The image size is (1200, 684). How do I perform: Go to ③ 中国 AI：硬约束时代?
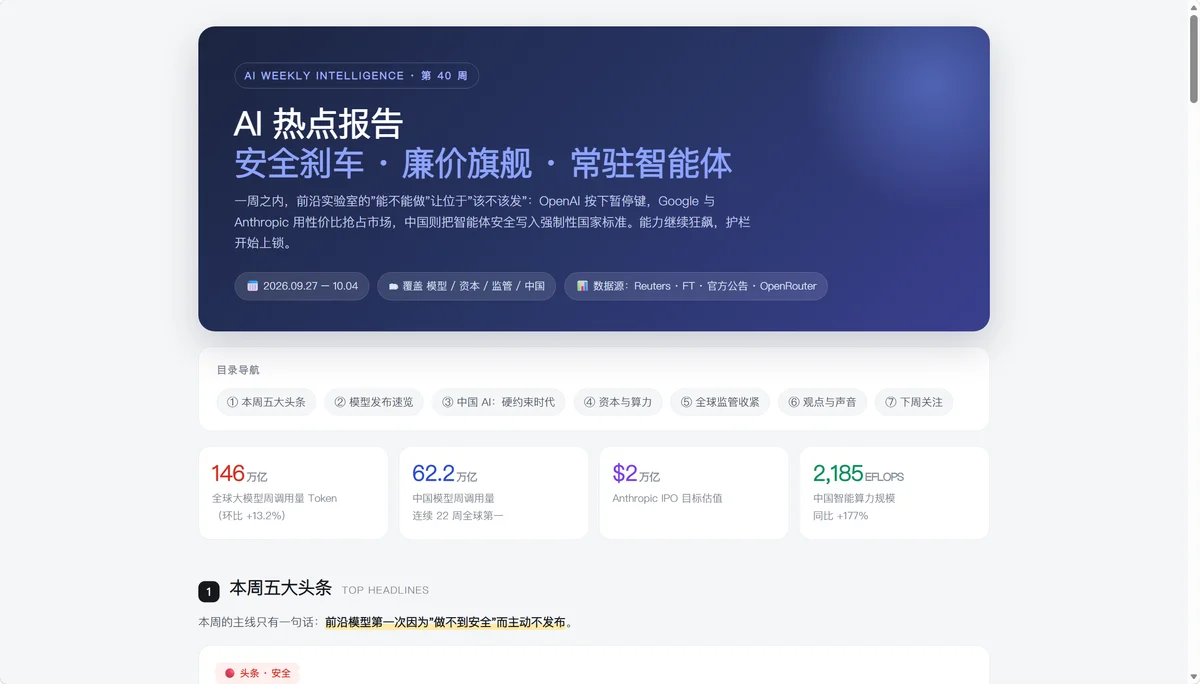coord(499,402)
